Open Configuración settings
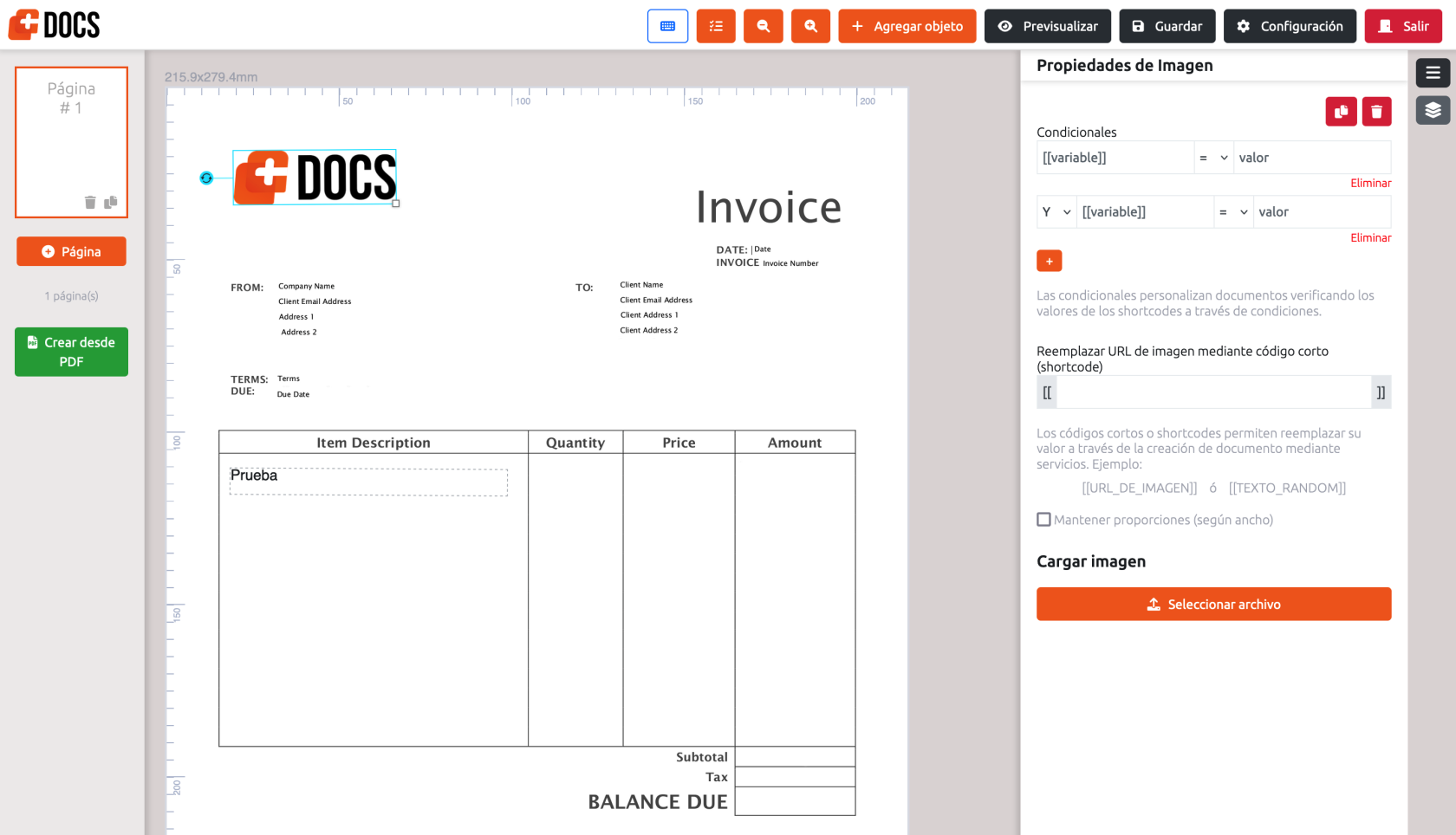This screenshot has width=1456, height=835. pyautogui.click(x=1290, y=26)
